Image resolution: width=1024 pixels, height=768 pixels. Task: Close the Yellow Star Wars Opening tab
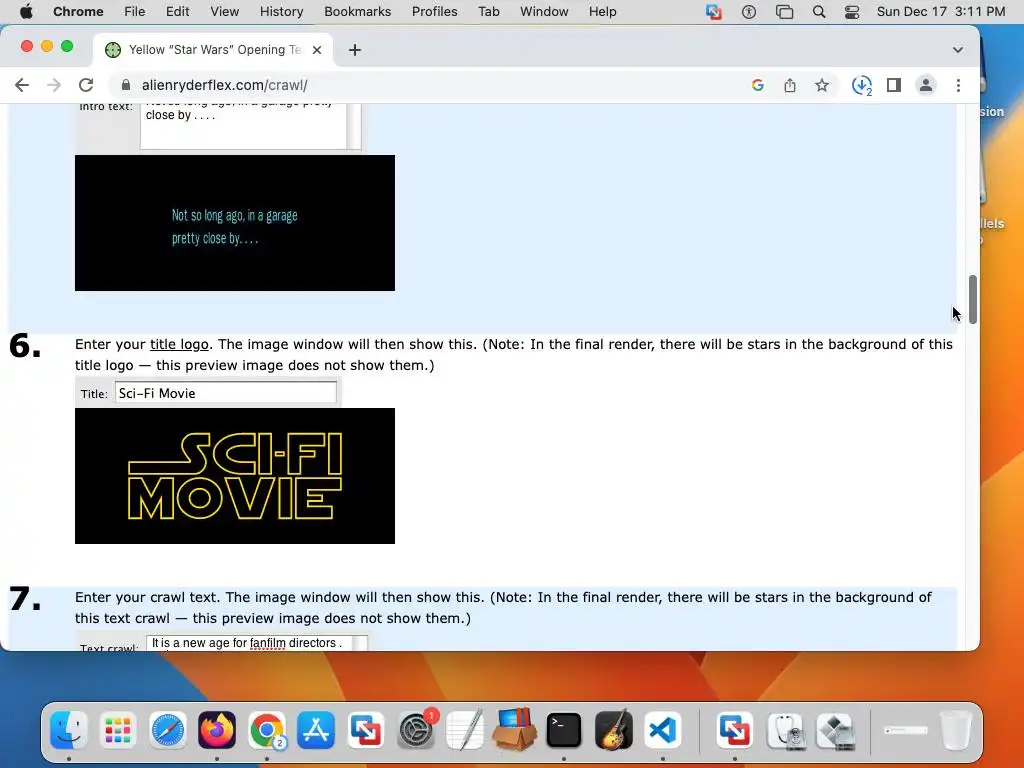click(x=317, y=50)
